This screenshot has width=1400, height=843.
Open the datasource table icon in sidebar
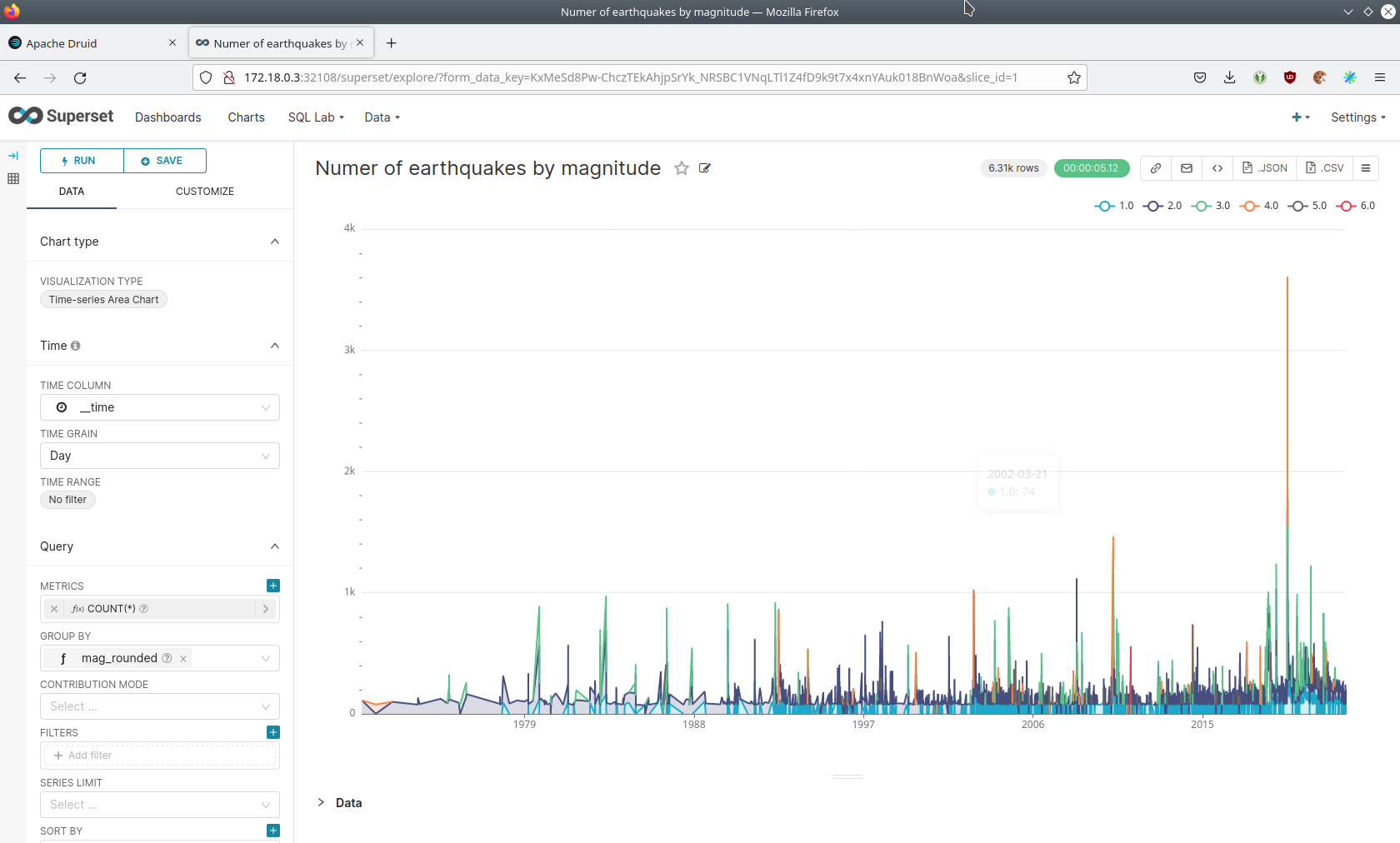[13, 178]
